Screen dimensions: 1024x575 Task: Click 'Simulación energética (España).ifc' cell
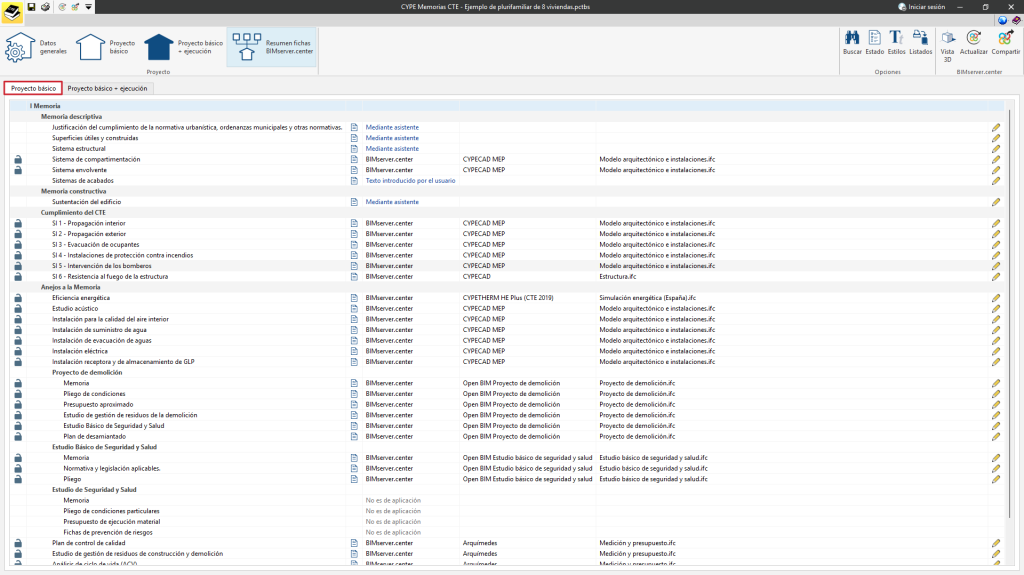coord(647,298)
